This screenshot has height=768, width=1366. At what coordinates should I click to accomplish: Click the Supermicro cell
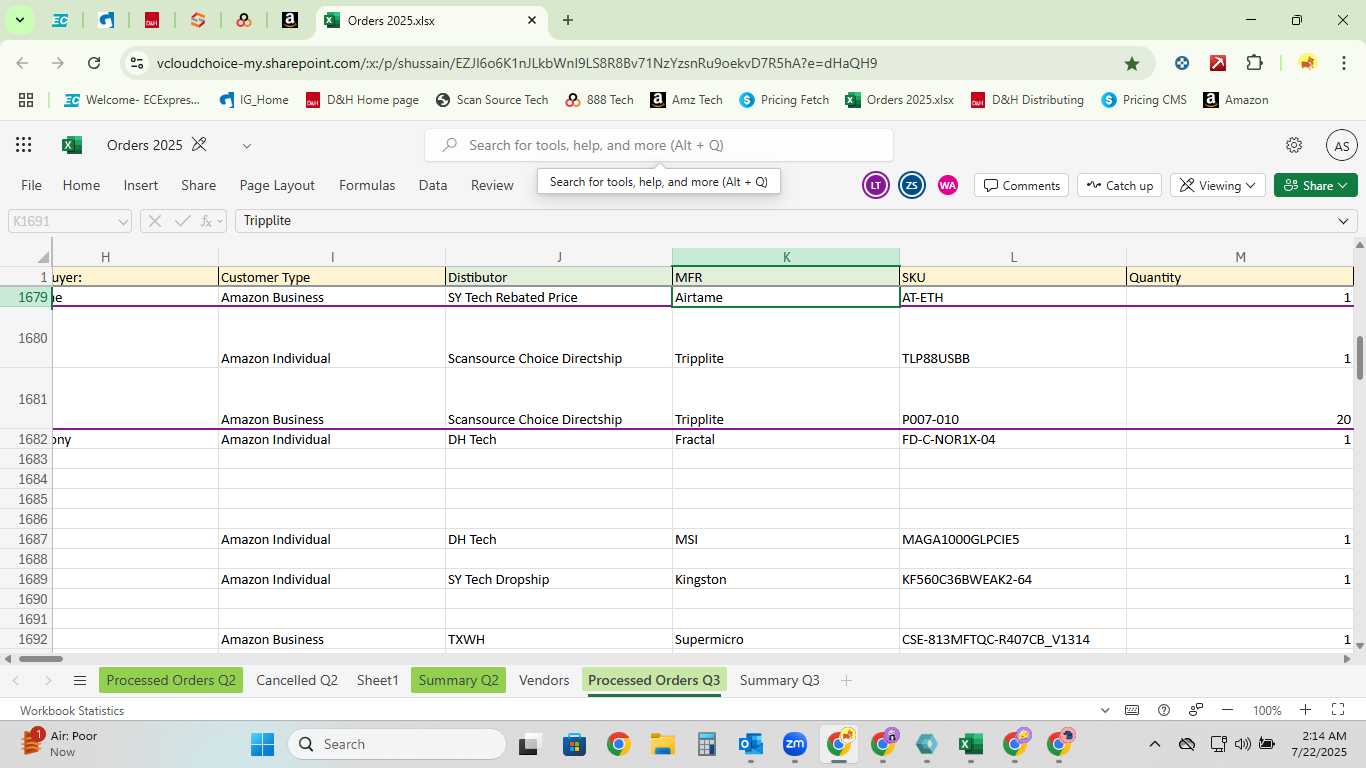tap(786, 639)
